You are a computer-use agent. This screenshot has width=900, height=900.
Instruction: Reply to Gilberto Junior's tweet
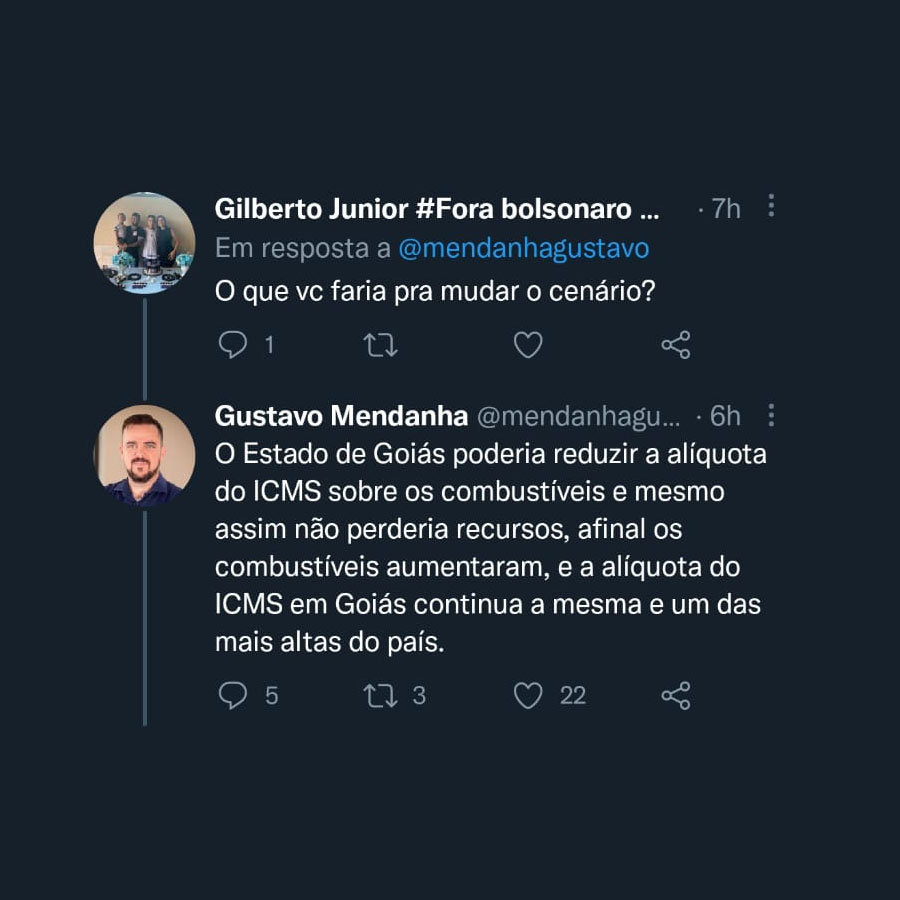[x=232, y=345]
